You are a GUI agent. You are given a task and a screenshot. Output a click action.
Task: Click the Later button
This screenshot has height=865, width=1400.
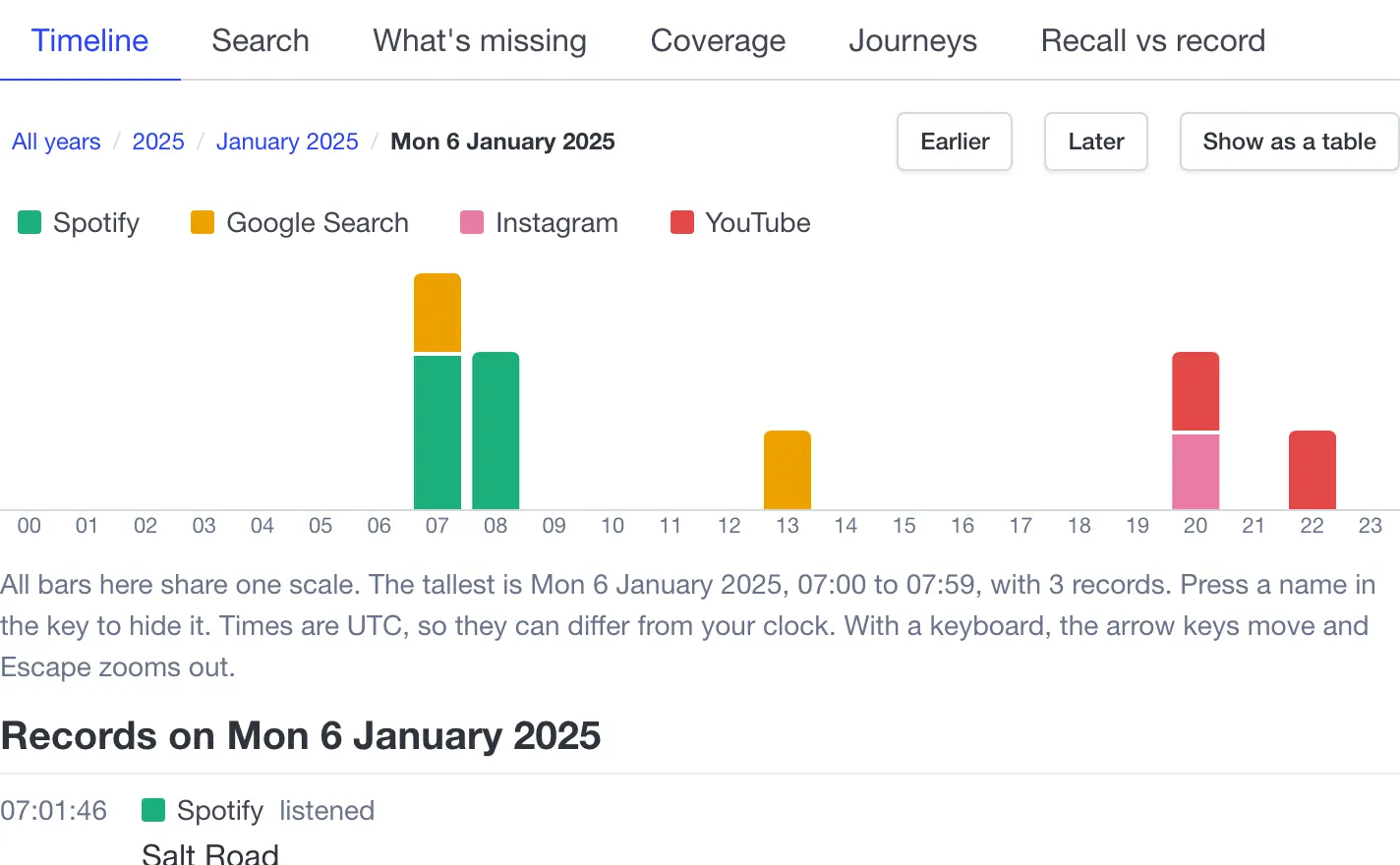[1096, 142]
